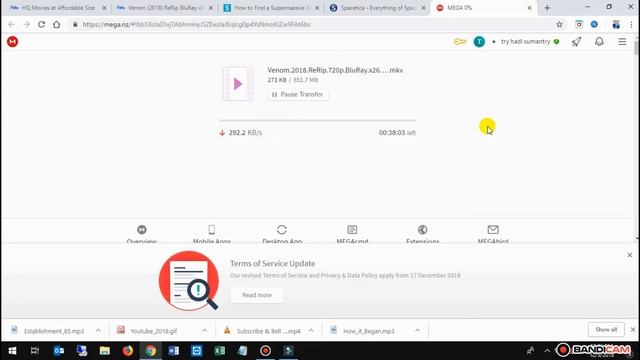
Task: Click the MEGA logo icon
Action: pos(12,42)
